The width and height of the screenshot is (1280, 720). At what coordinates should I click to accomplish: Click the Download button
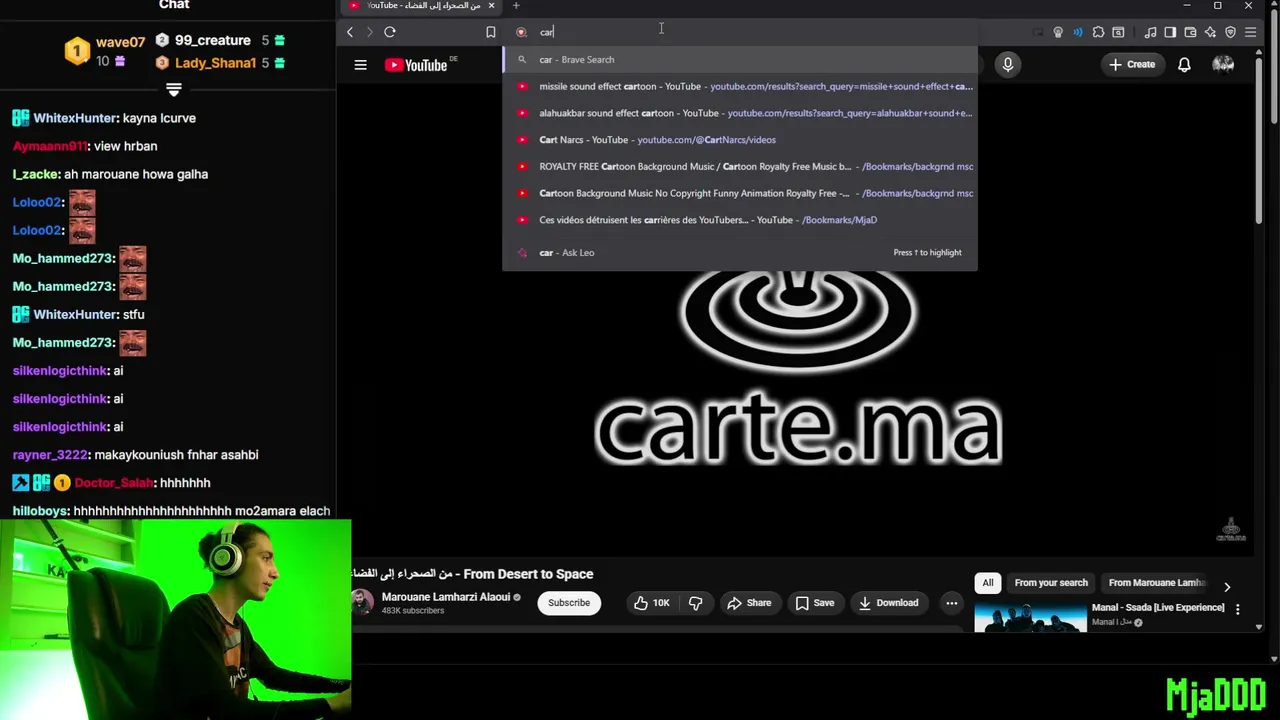(x=888, y=603)
